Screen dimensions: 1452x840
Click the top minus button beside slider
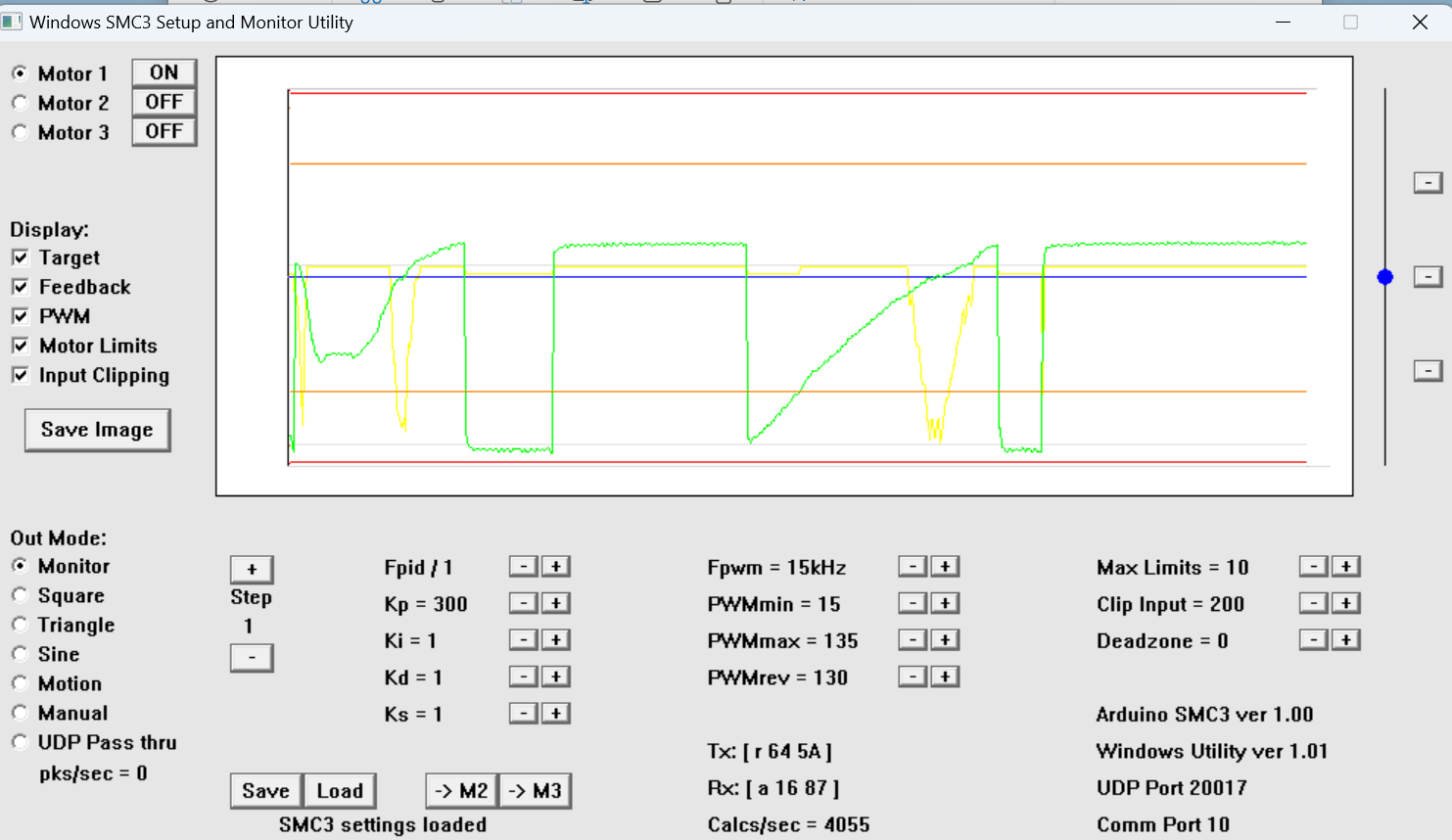click(x=1428, y=182)
